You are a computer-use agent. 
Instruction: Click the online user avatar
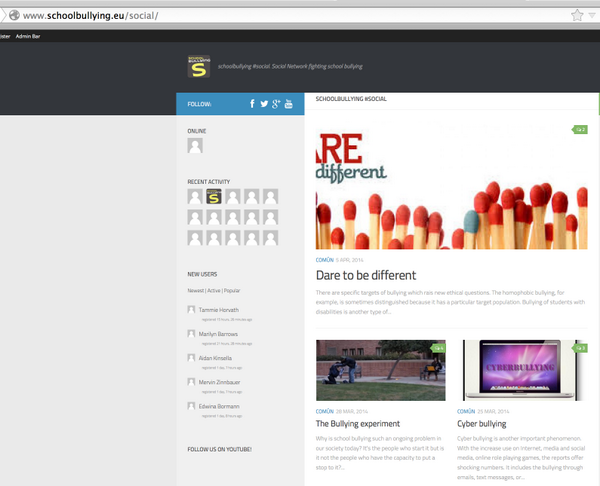click(195, 145)
